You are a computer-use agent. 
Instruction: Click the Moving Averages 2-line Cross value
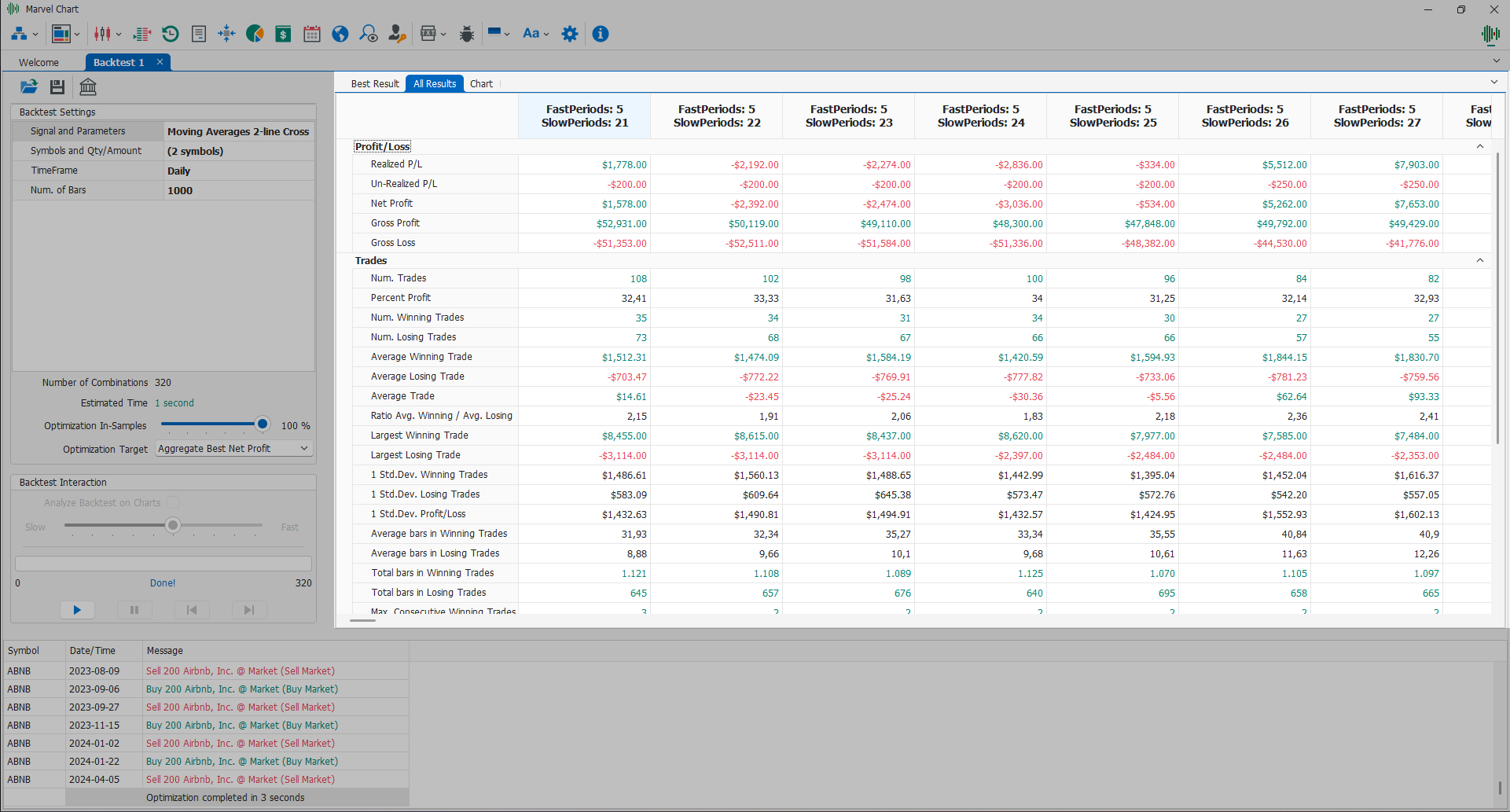[239, 131]
